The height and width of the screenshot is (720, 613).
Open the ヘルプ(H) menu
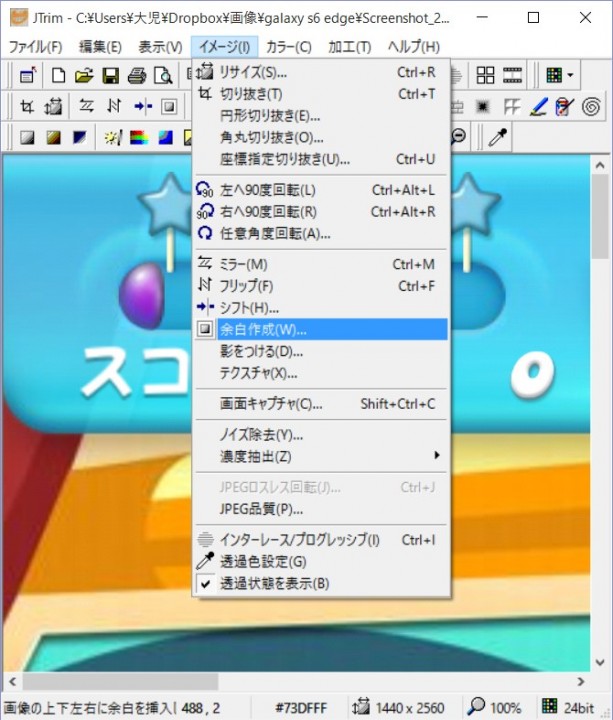point(413,47)
